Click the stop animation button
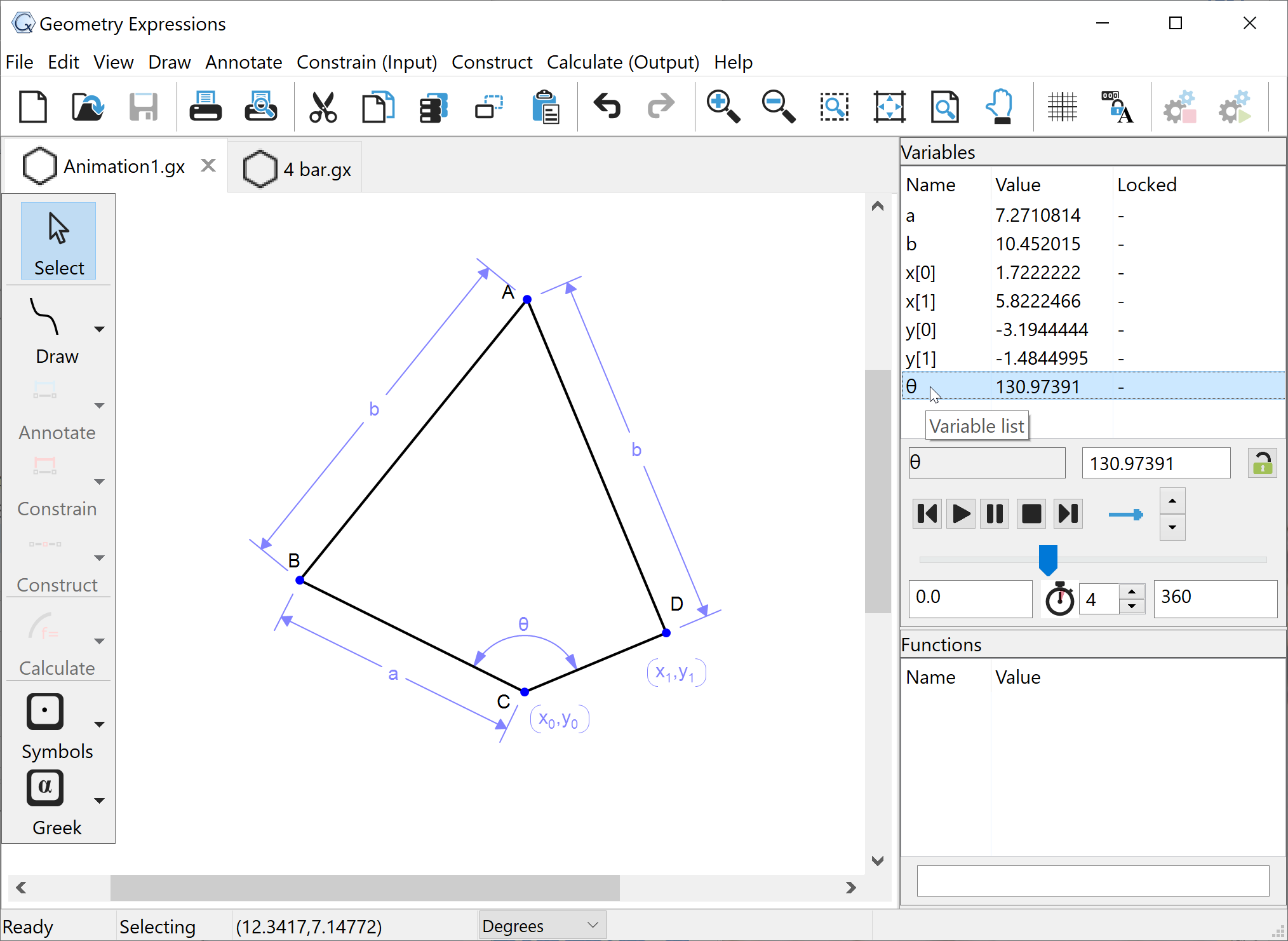This screenshot has height=941, width=1288. click(x=1031, y=513)
